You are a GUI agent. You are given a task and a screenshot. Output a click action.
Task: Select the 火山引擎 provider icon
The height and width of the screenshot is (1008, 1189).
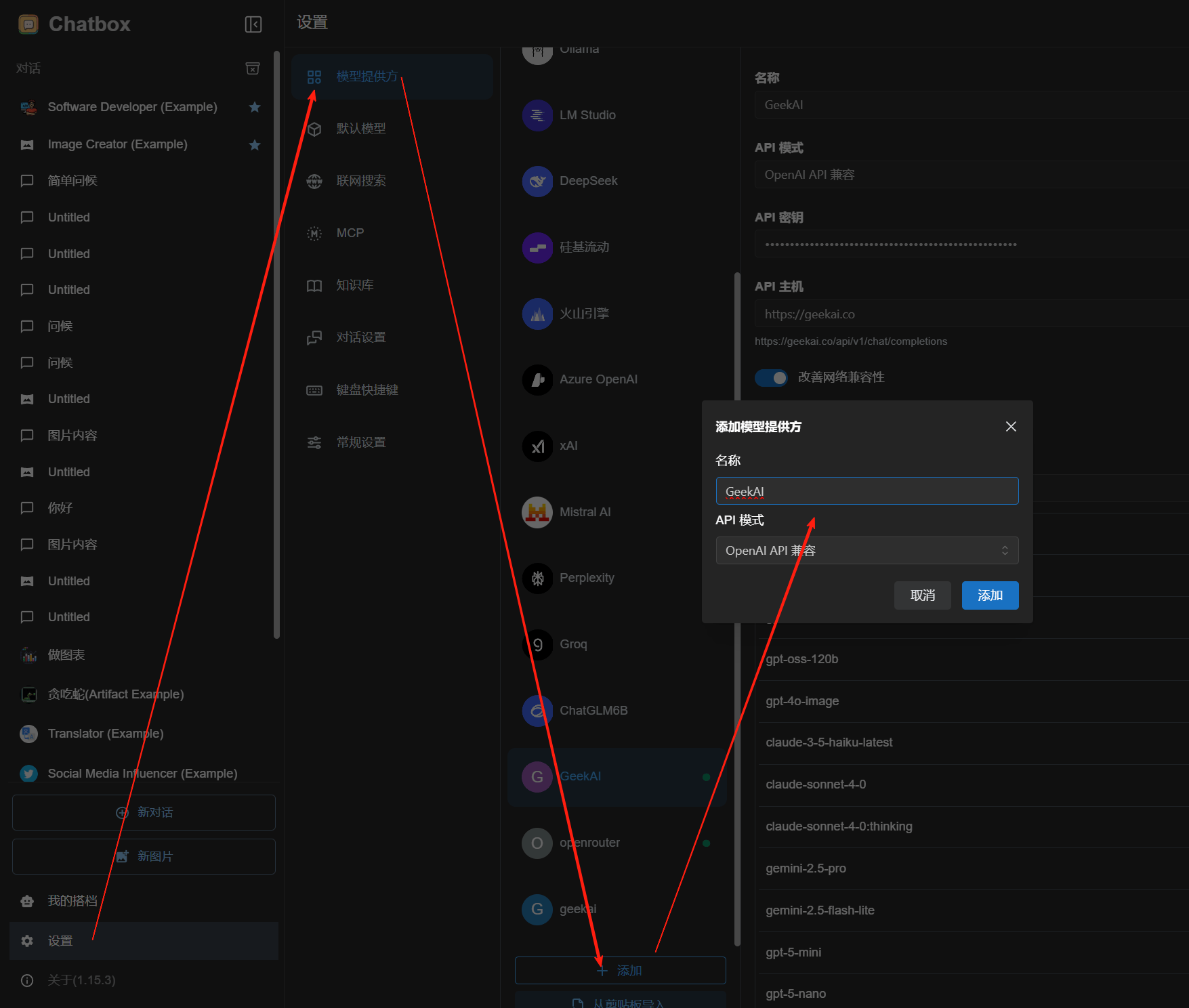coord(537,314)
